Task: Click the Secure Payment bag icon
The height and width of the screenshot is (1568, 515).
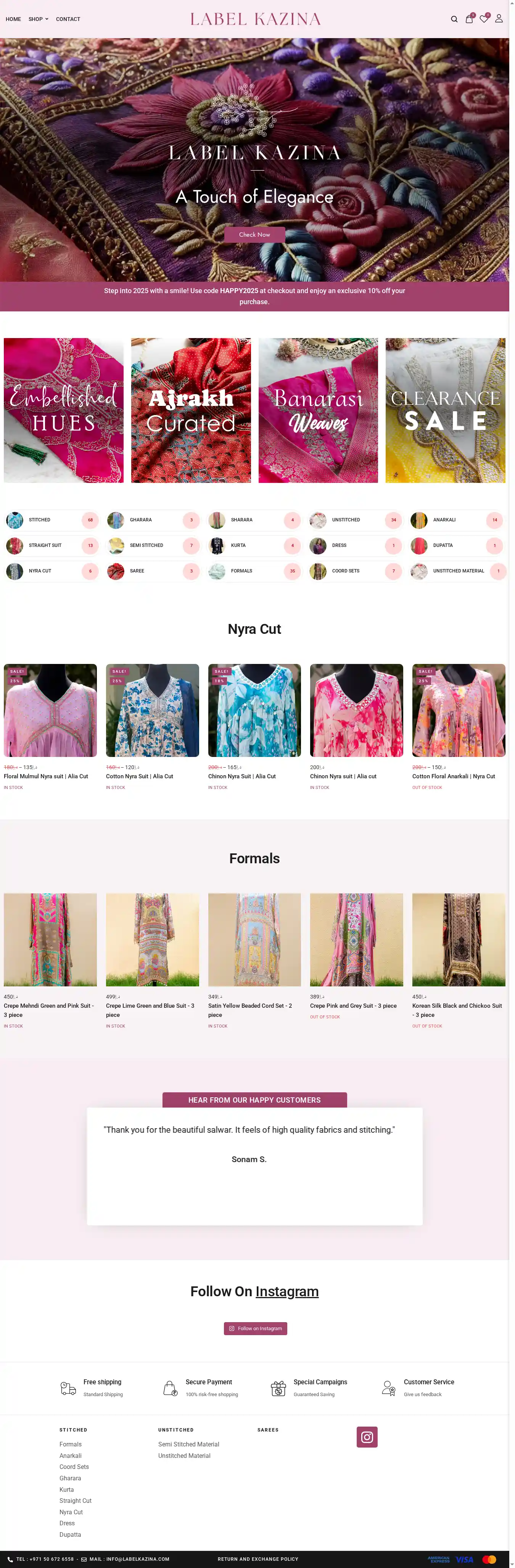Action: [x=170, y=1388]
